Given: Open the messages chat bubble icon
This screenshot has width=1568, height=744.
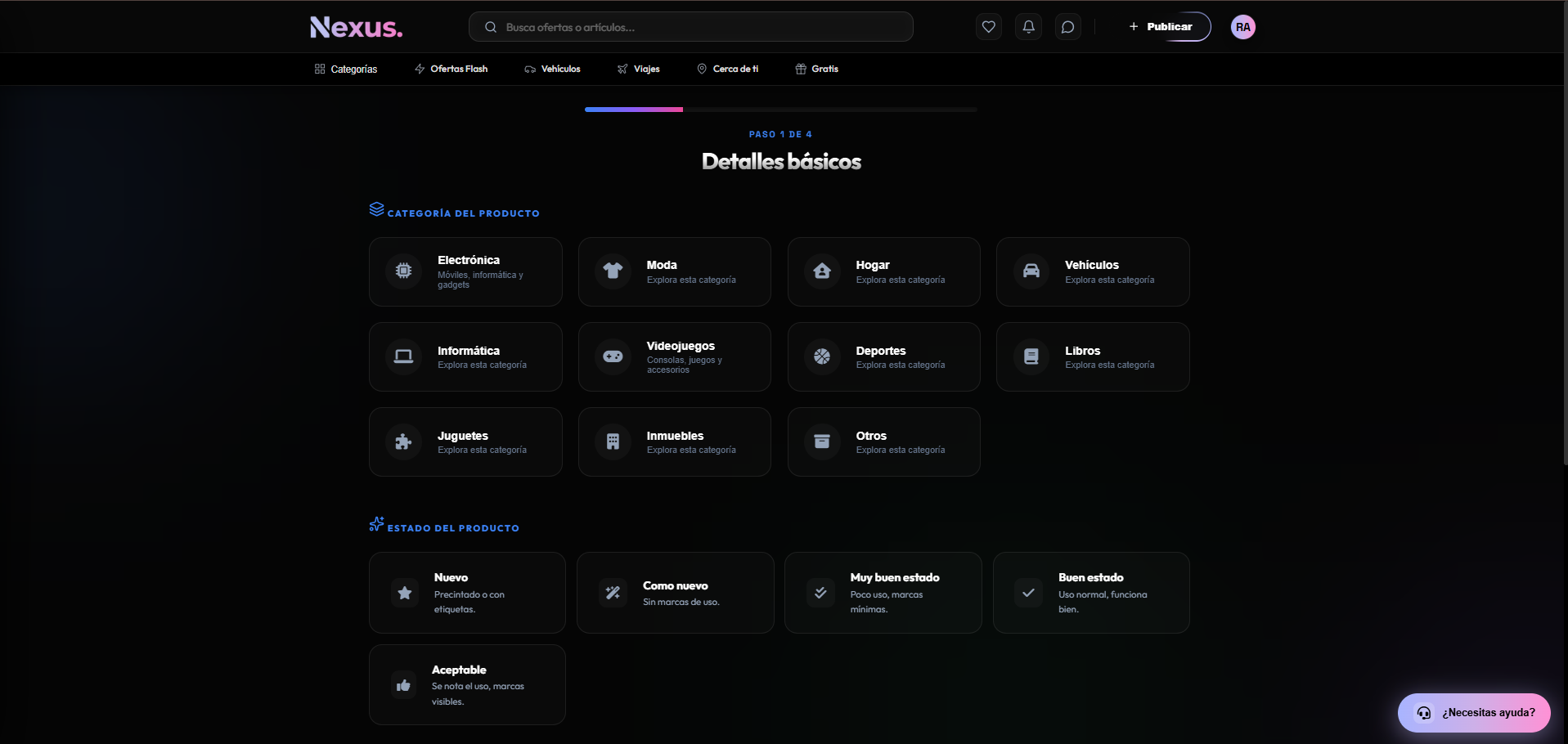Looking at the screenshot, I should point(1067,27).
